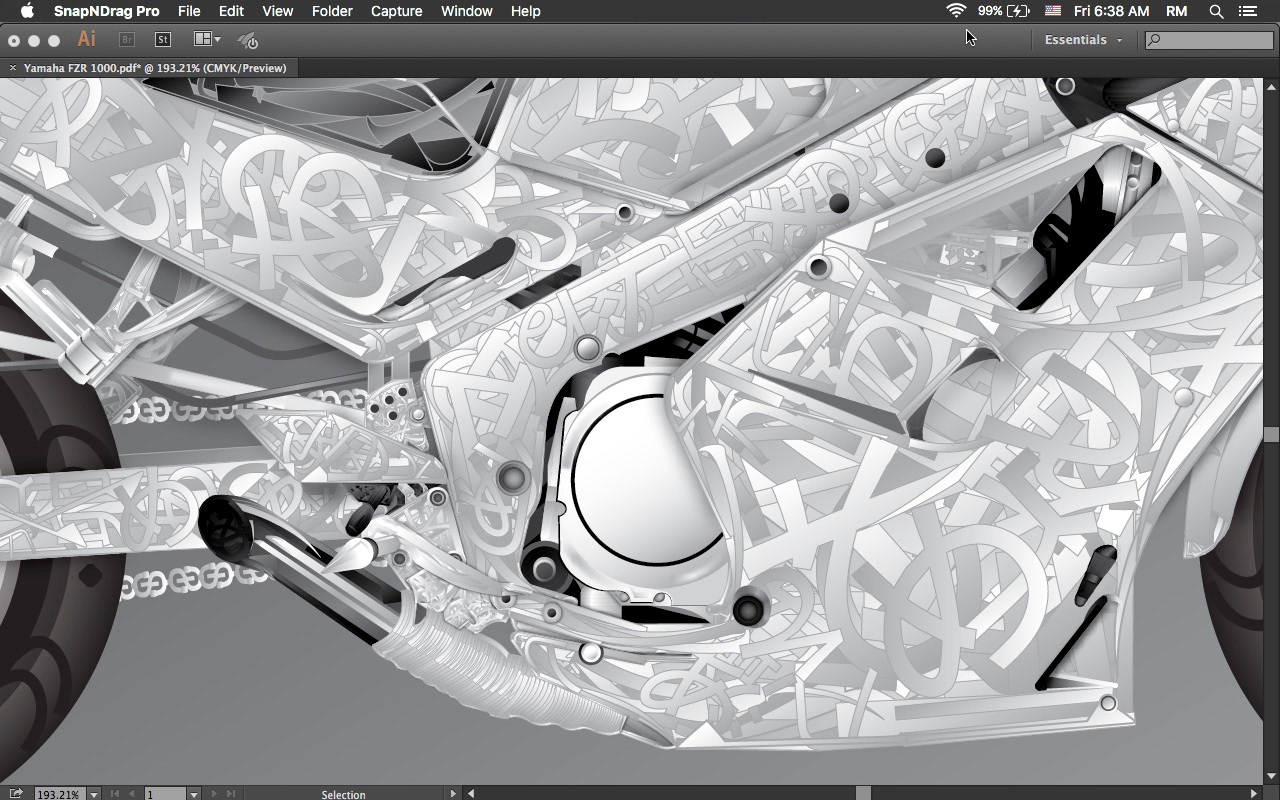
Task: Open the Essentials workspace switcher
Action: 1083,40
